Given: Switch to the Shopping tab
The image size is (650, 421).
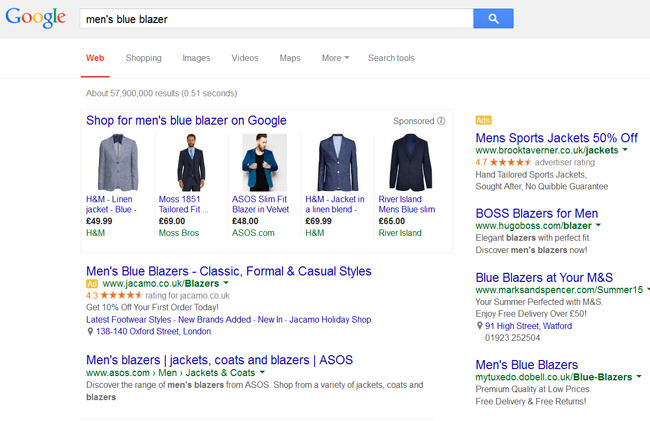Looking at the screenshot, I should pyautogui.click(x=144, y=58).
